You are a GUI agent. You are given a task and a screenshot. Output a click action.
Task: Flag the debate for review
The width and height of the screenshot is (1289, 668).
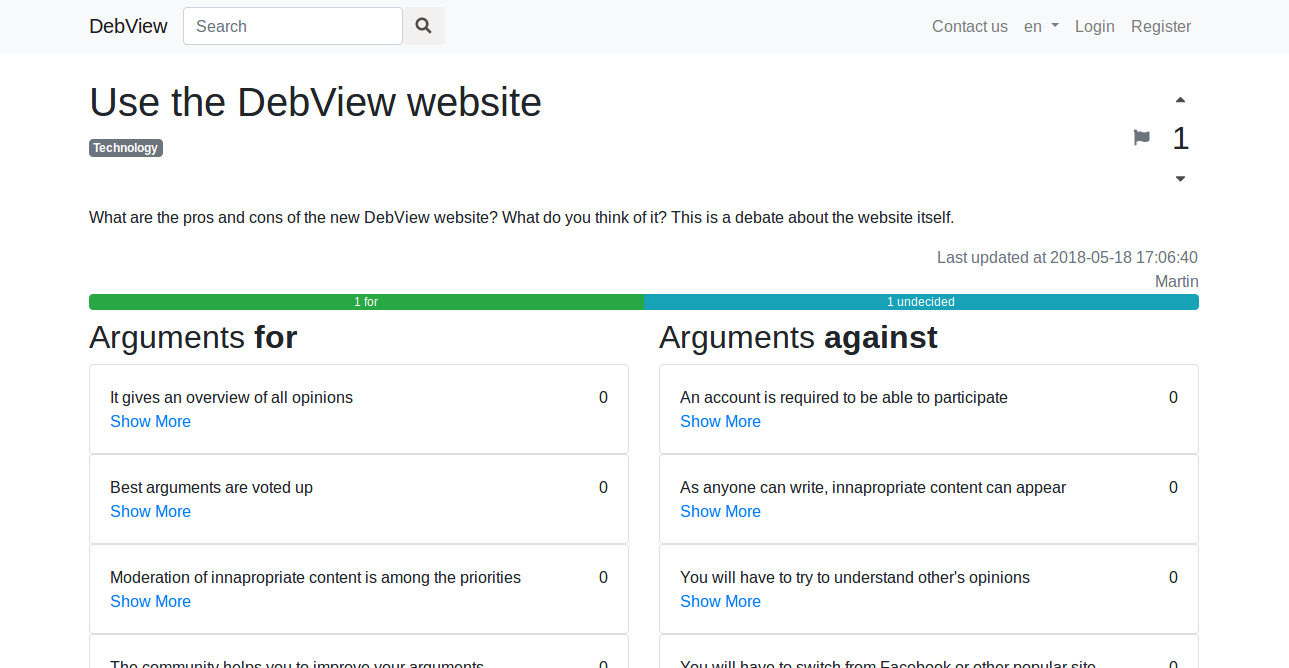(1141, 138)
